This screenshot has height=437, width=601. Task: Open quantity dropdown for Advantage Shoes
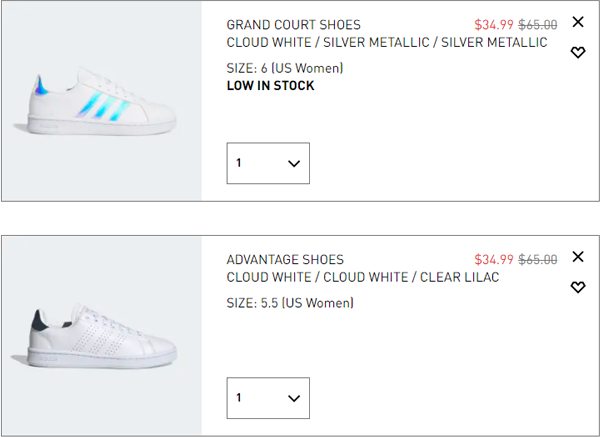pos(268,398)
